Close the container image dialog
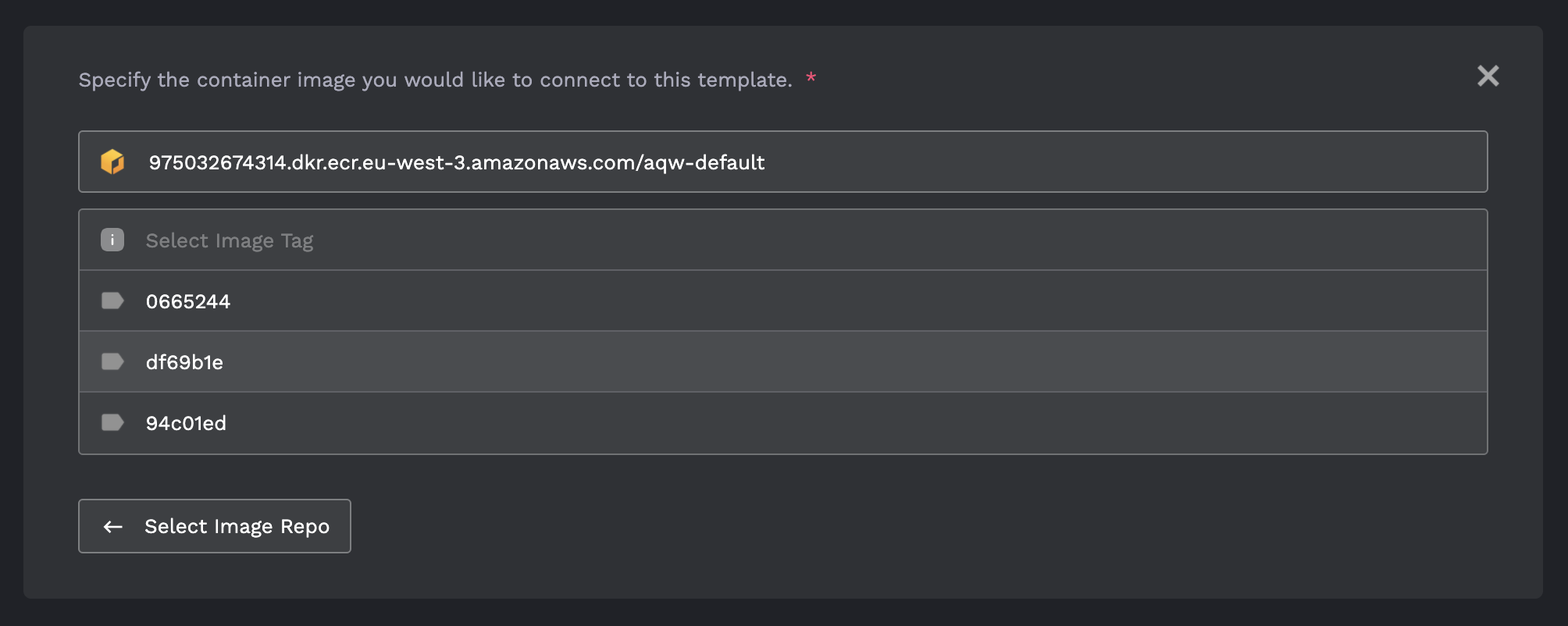The width and height of the screenshot is (1568, 626). 1488,76
